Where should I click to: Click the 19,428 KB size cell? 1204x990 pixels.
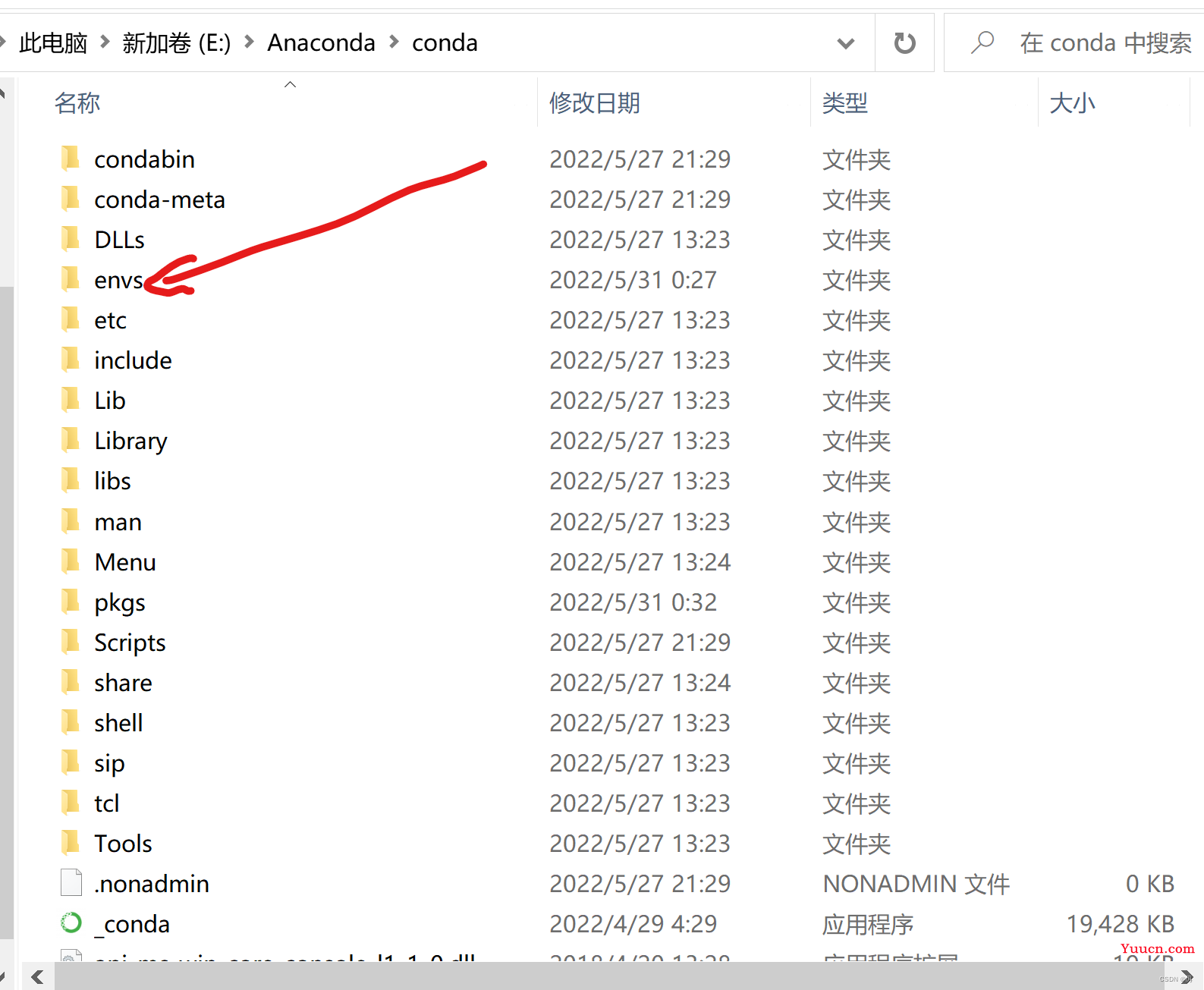(1121, 924)
